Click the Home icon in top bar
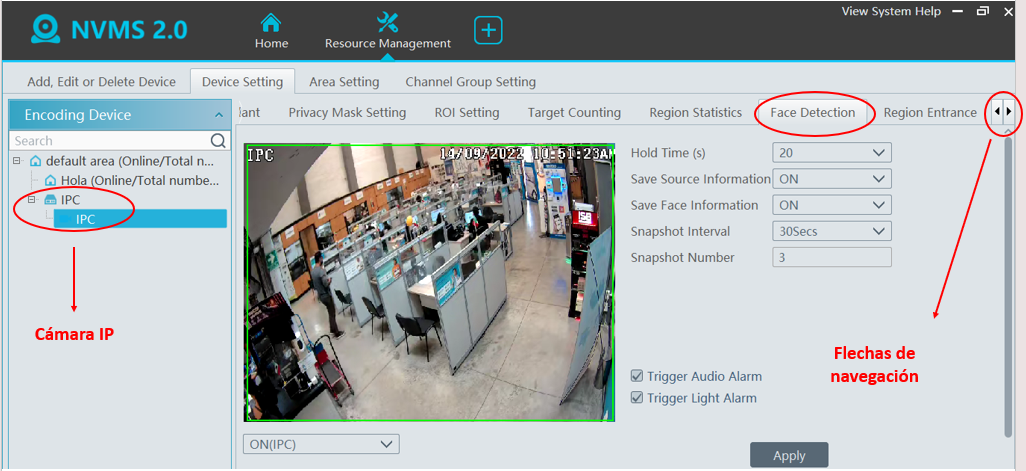 [271, 23]
